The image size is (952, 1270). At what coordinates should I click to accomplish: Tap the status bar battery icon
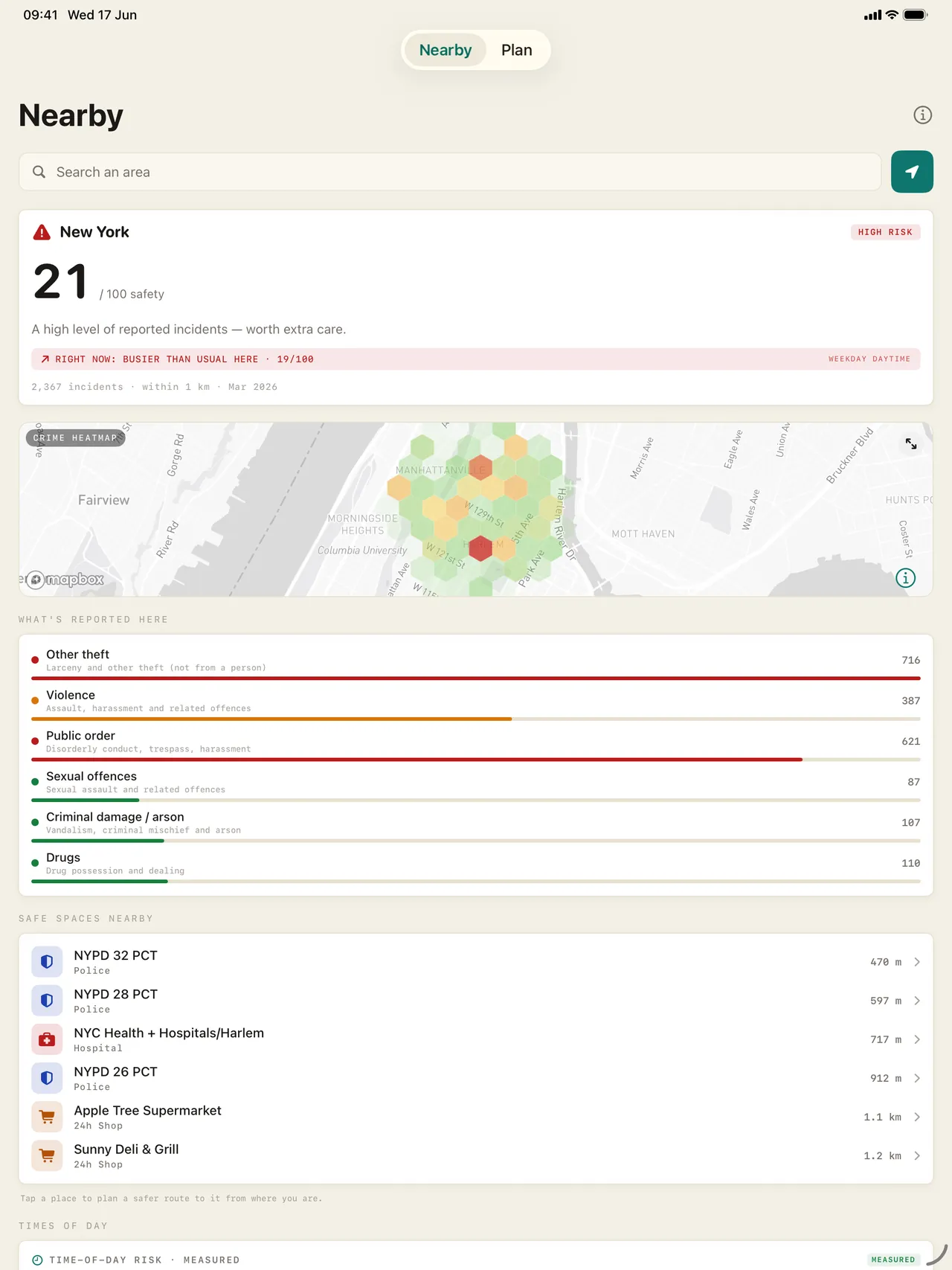point(916,15)
